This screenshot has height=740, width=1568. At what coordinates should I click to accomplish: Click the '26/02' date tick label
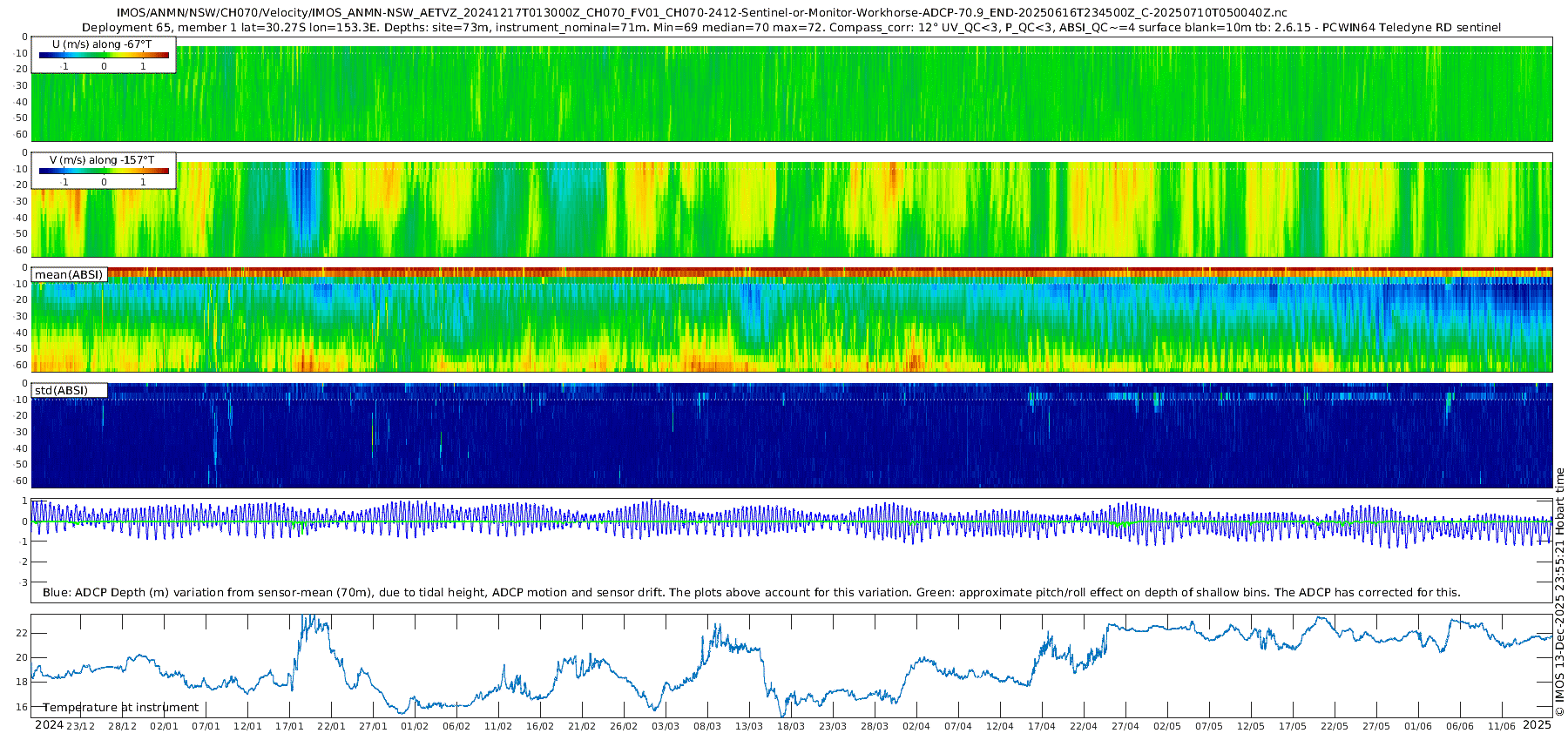(x=625, y=726)
